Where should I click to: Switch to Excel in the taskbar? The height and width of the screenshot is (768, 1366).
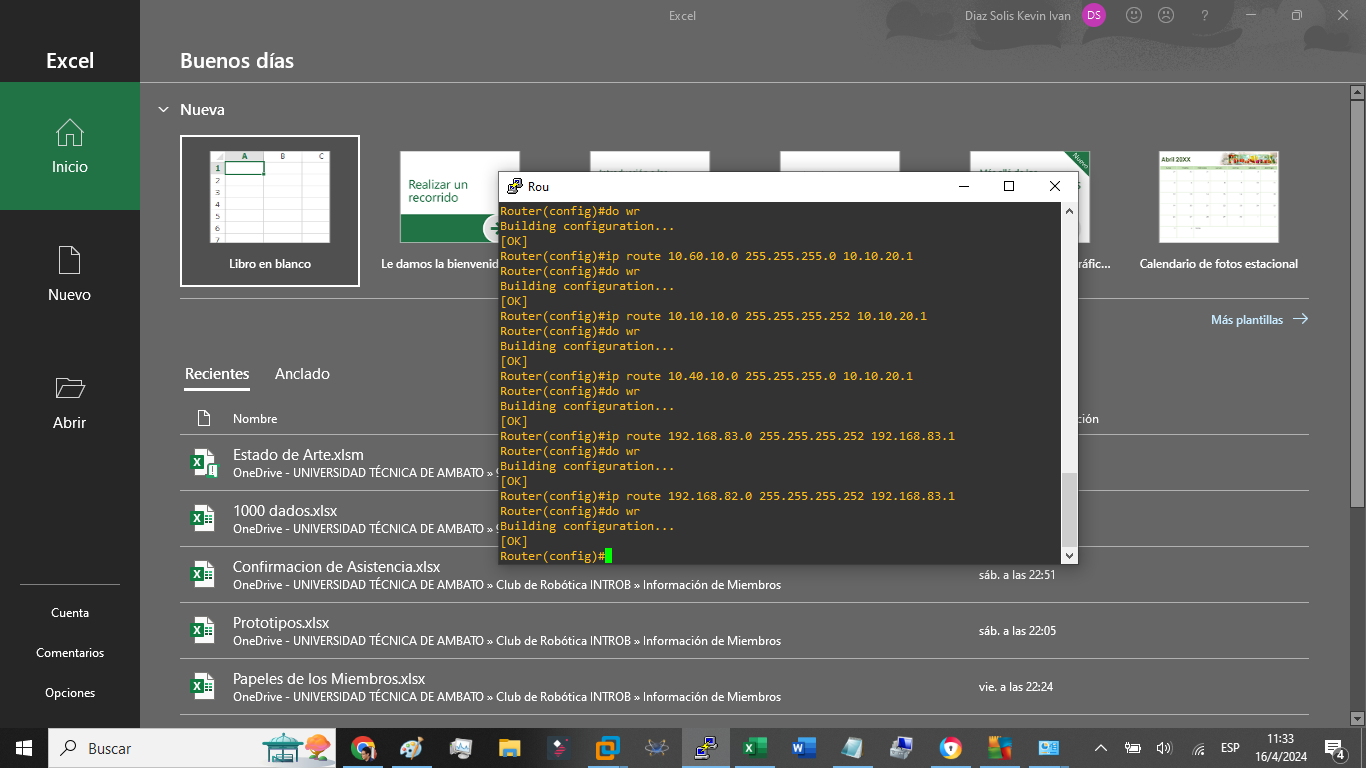(754, 748)
